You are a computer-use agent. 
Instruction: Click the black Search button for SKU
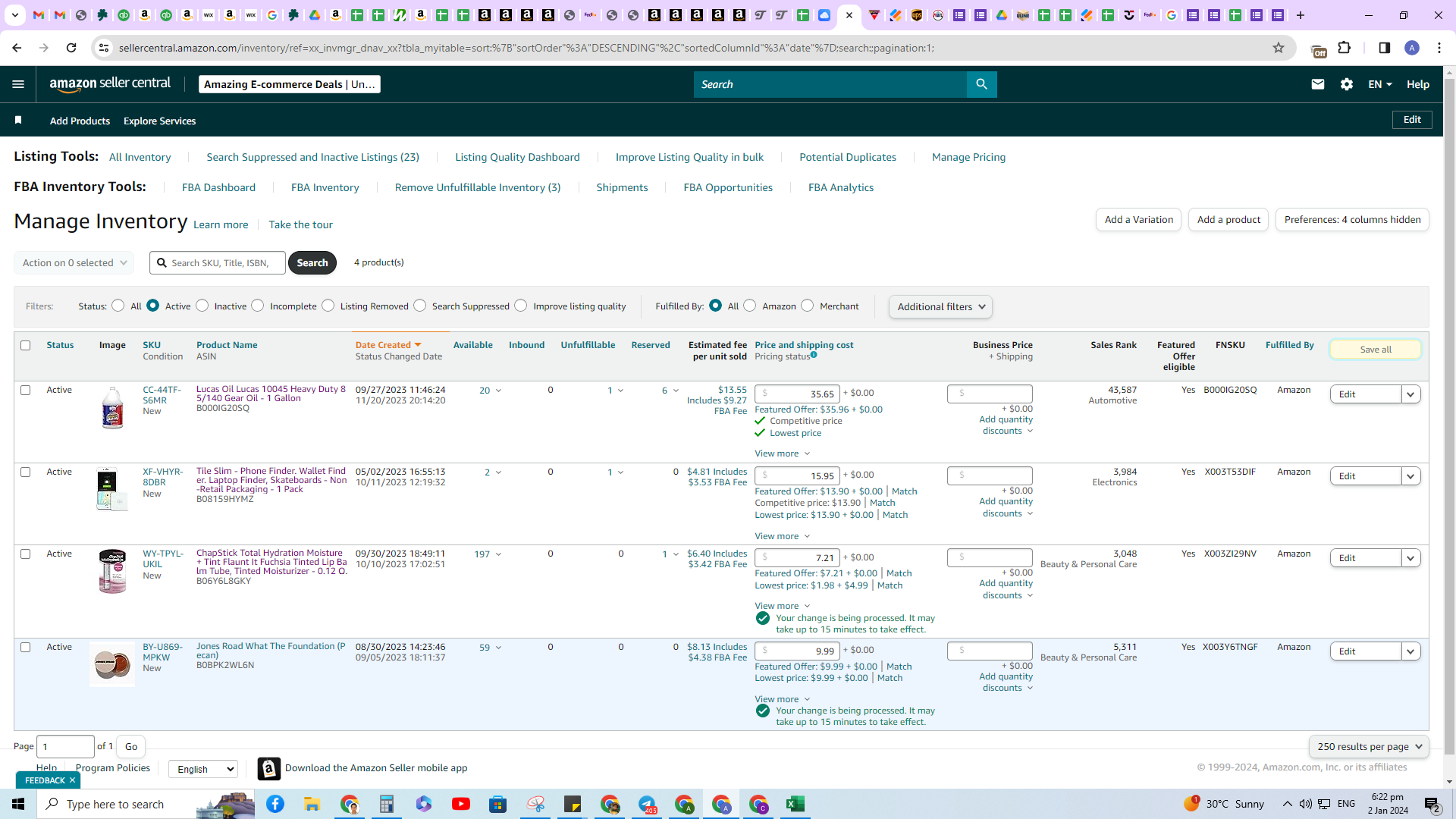click(x=312, y=262)
